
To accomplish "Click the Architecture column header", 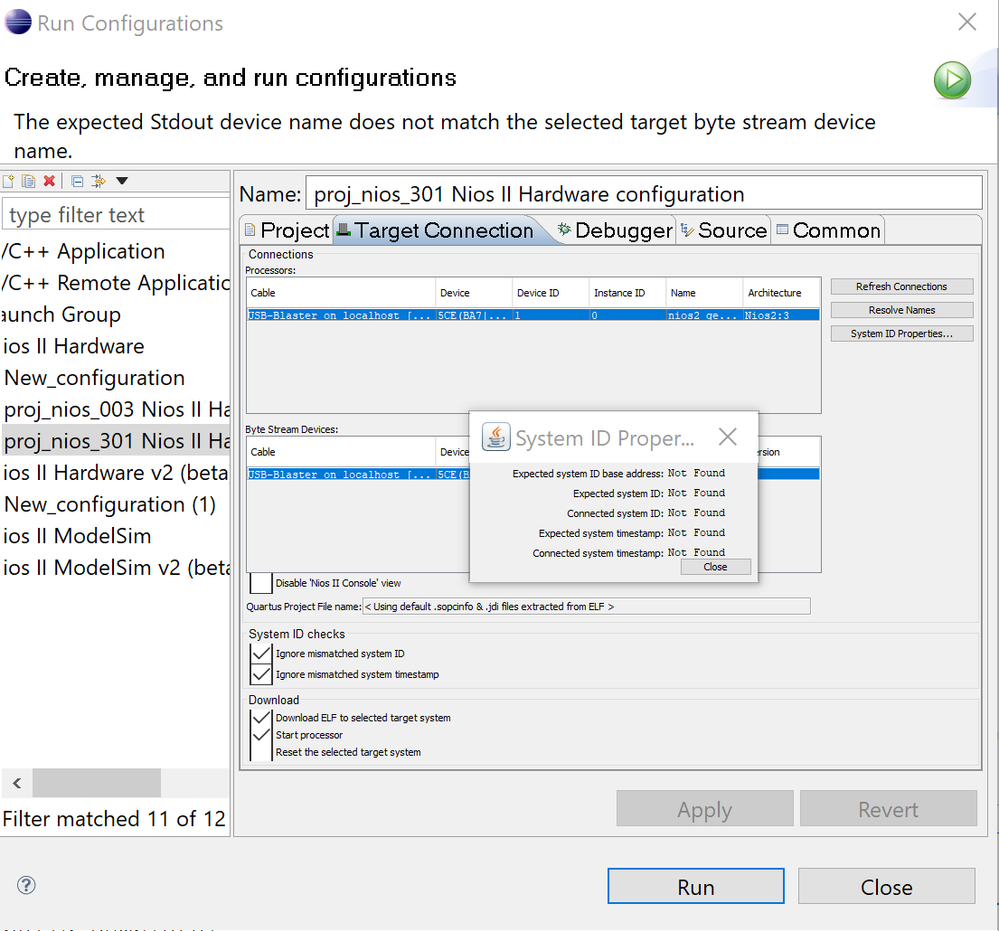I will 781,293.
